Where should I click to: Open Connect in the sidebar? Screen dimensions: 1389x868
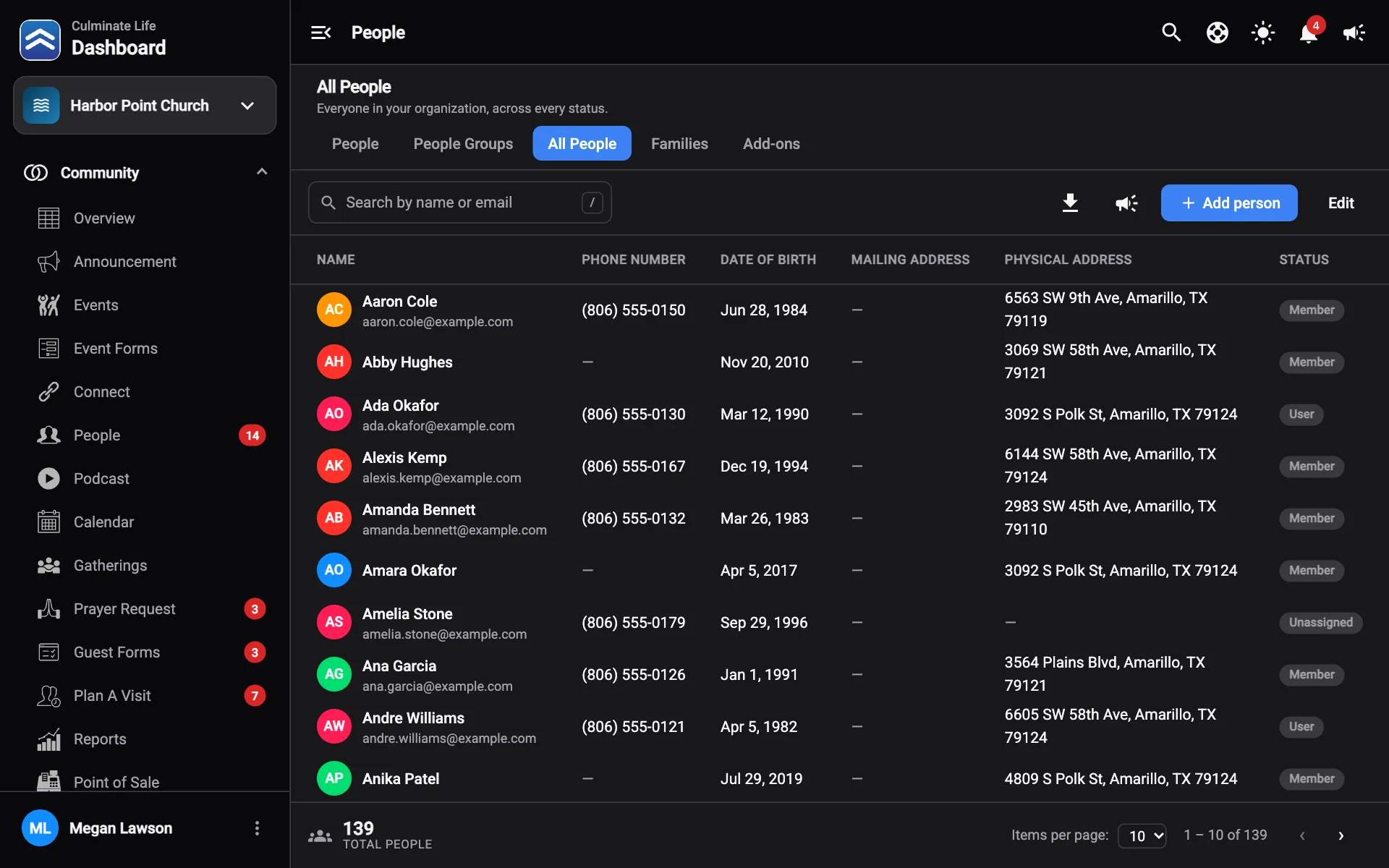[x=145, y=392]
